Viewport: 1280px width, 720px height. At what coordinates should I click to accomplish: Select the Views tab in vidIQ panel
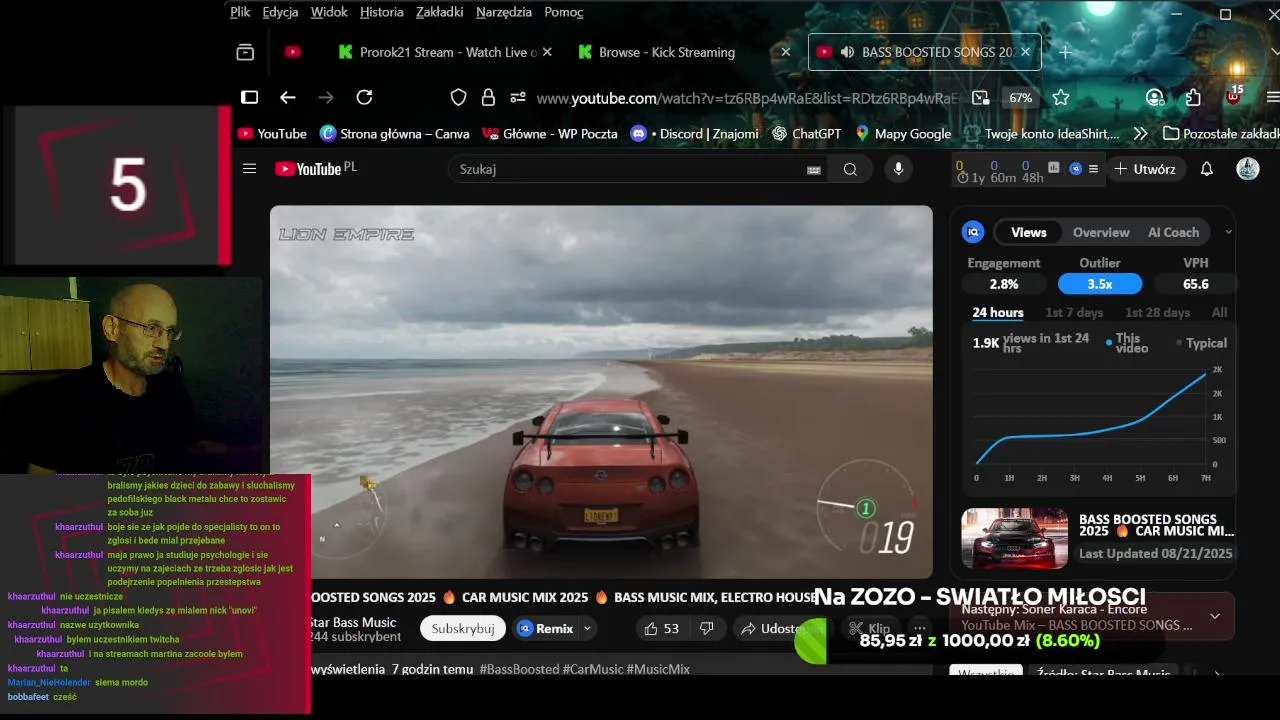[1028, 232]
